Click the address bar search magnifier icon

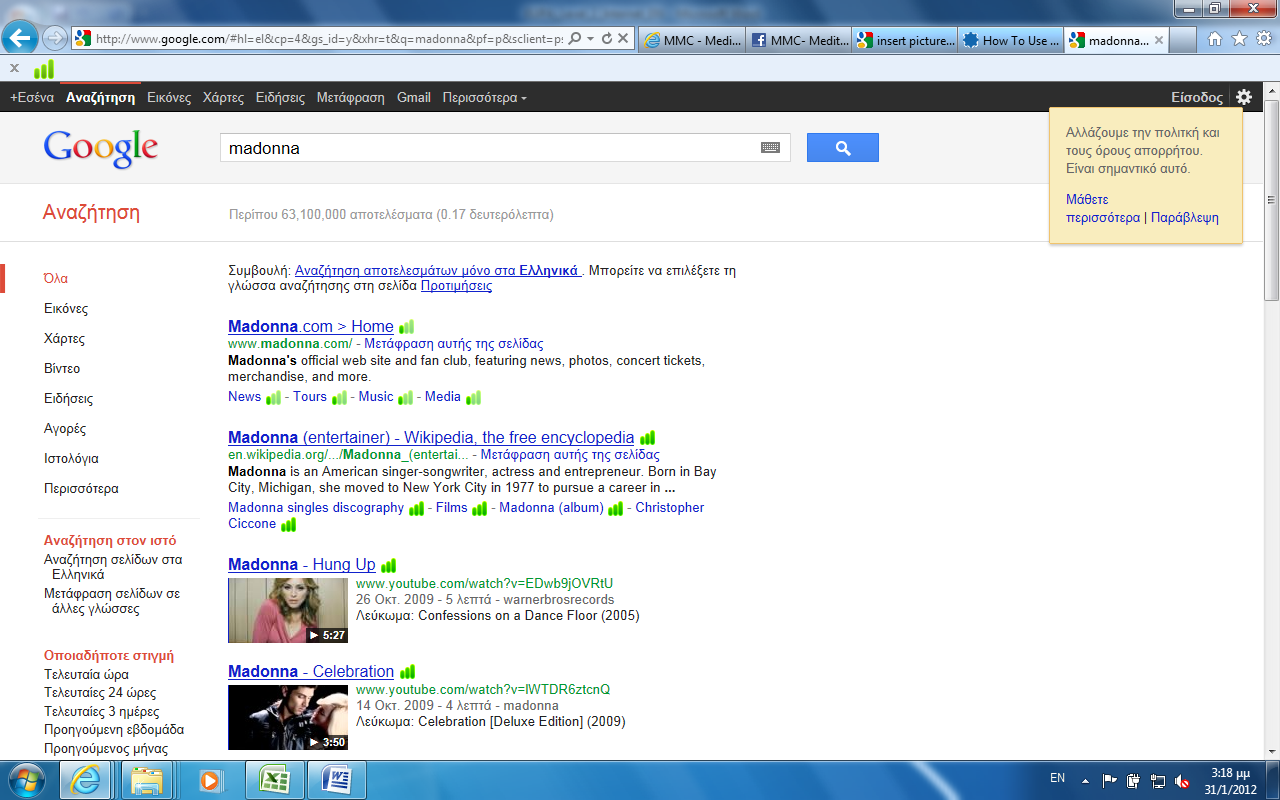tap(575, 39)
